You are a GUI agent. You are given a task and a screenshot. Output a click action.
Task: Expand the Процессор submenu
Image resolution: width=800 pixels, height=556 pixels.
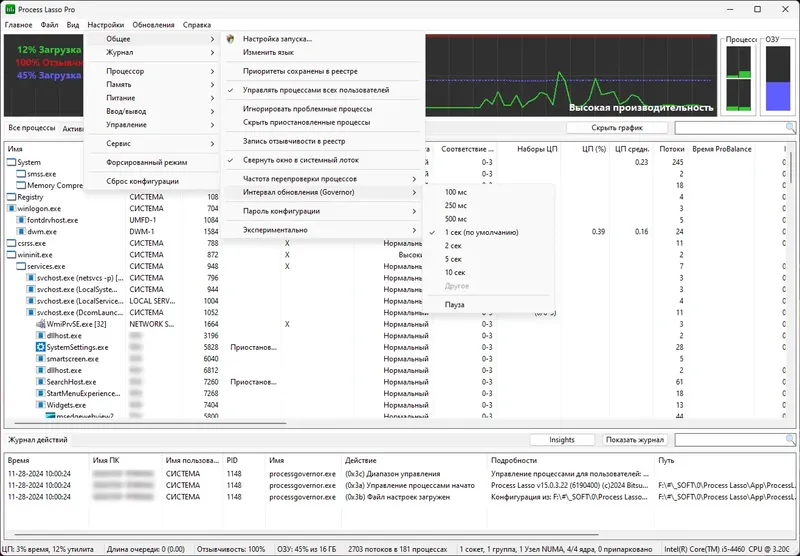coord(152,71)
